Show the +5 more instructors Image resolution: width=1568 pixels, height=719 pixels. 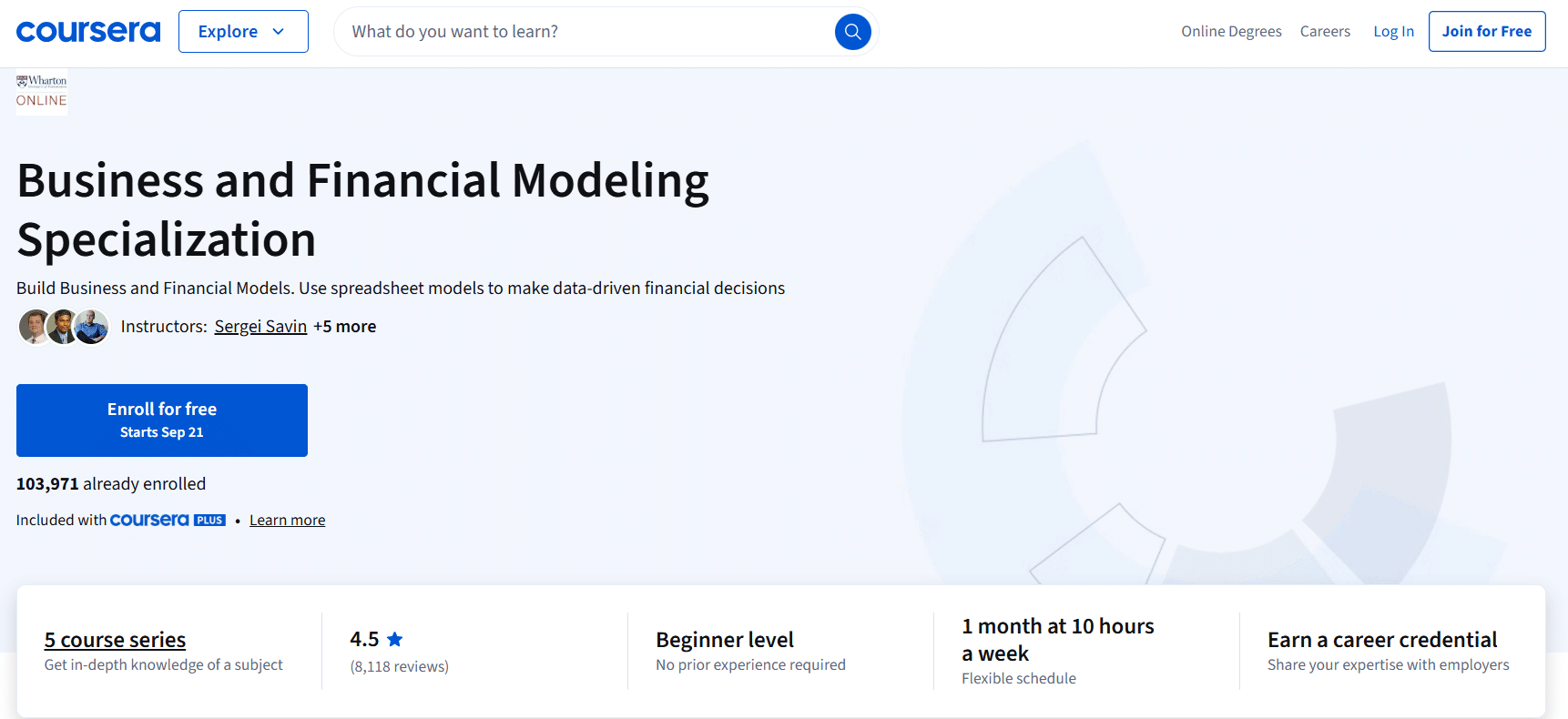tap(344, 327)
